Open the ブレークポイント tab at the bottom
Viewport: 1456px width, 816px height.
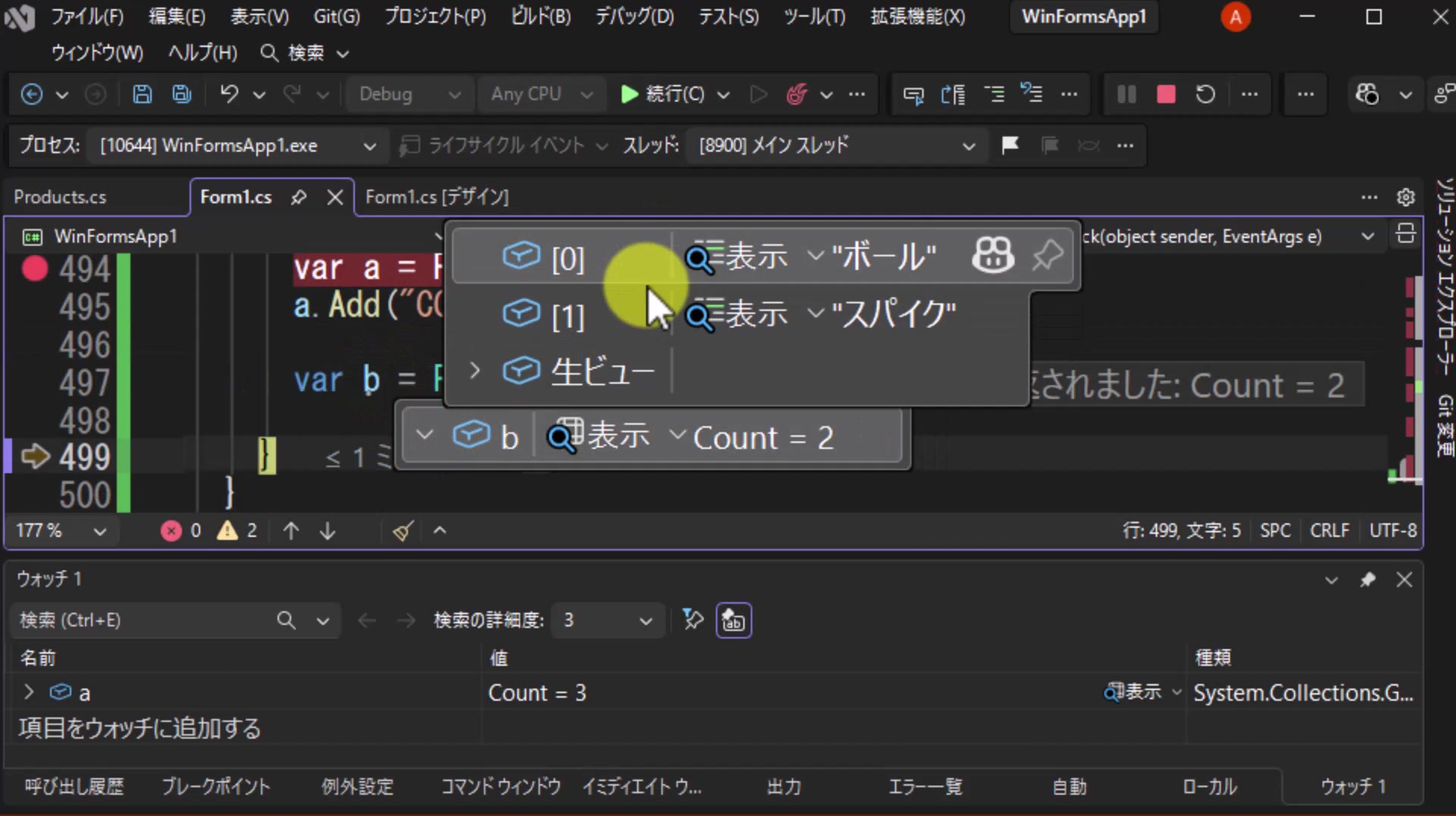coord(216,786)
